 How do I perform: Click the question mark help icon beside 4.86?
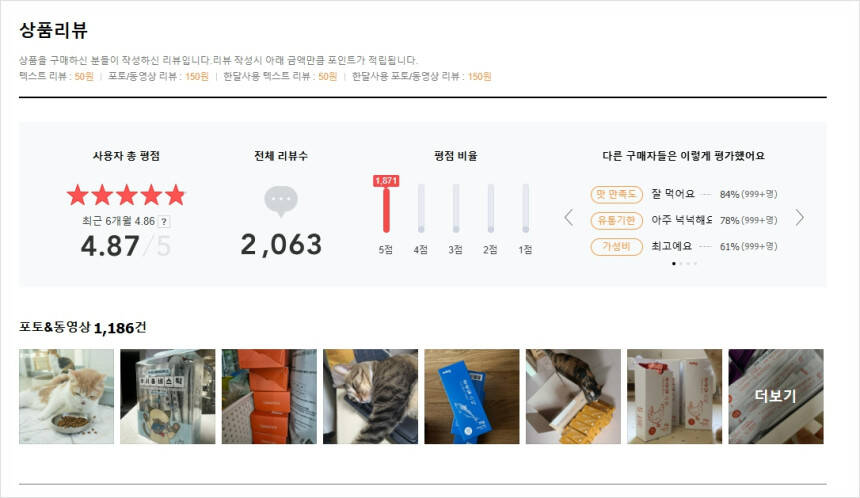pyautogui.click(x=164, y=222)
